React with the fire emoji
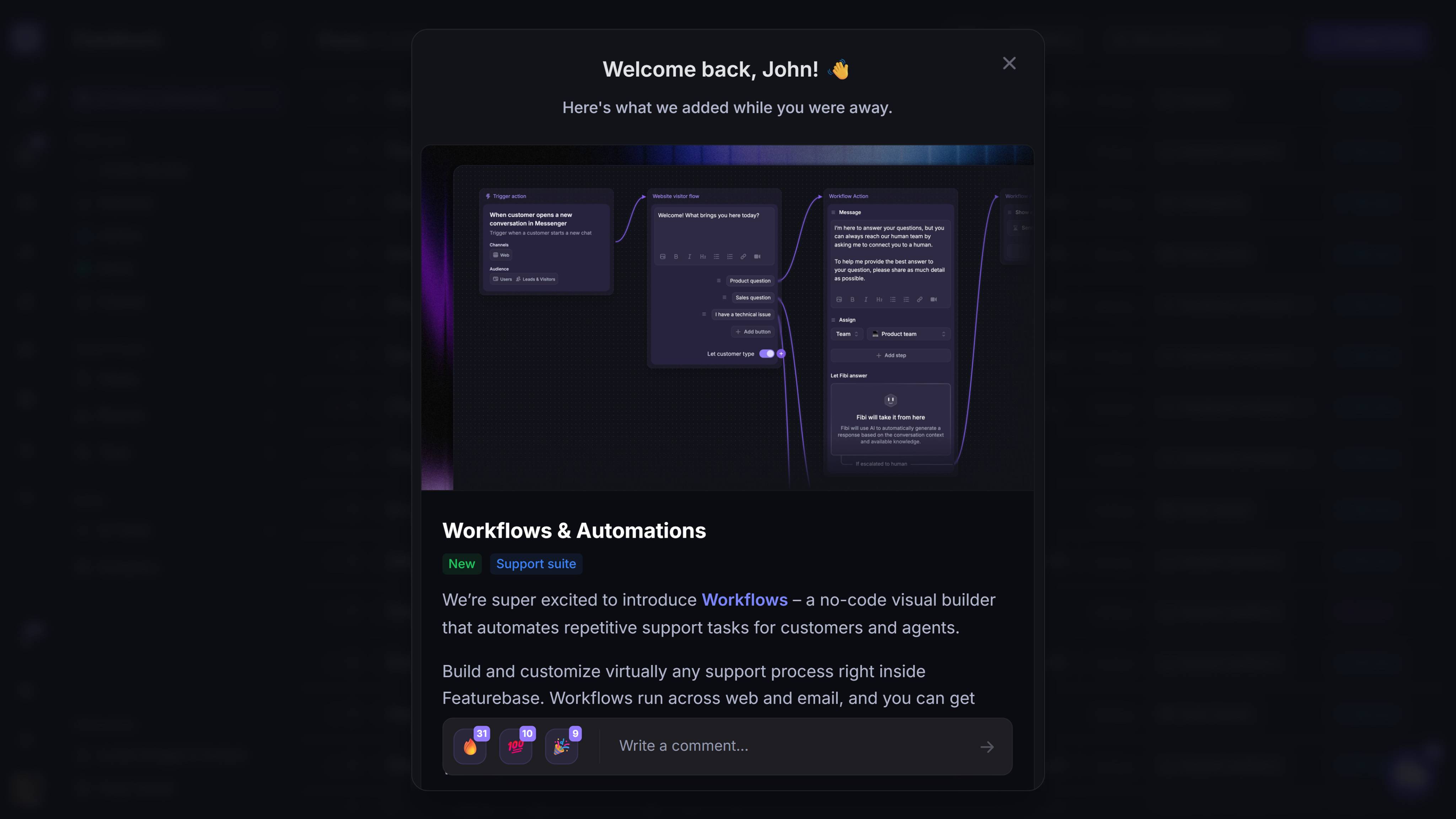 (x=470, y=746)
